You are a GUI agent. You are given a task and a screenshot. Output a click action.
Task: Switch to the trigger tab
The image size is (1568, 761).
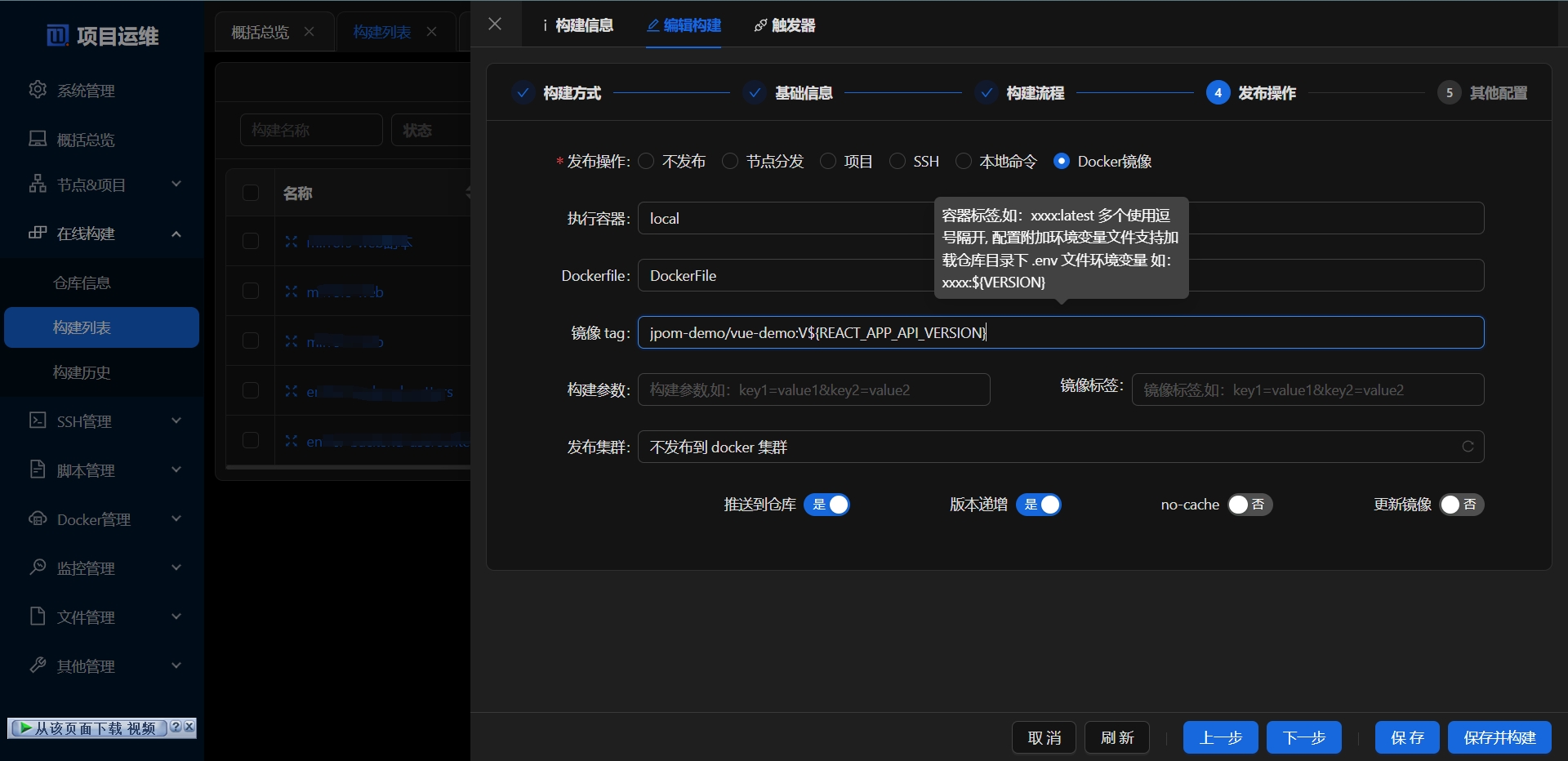click(785, 25)
